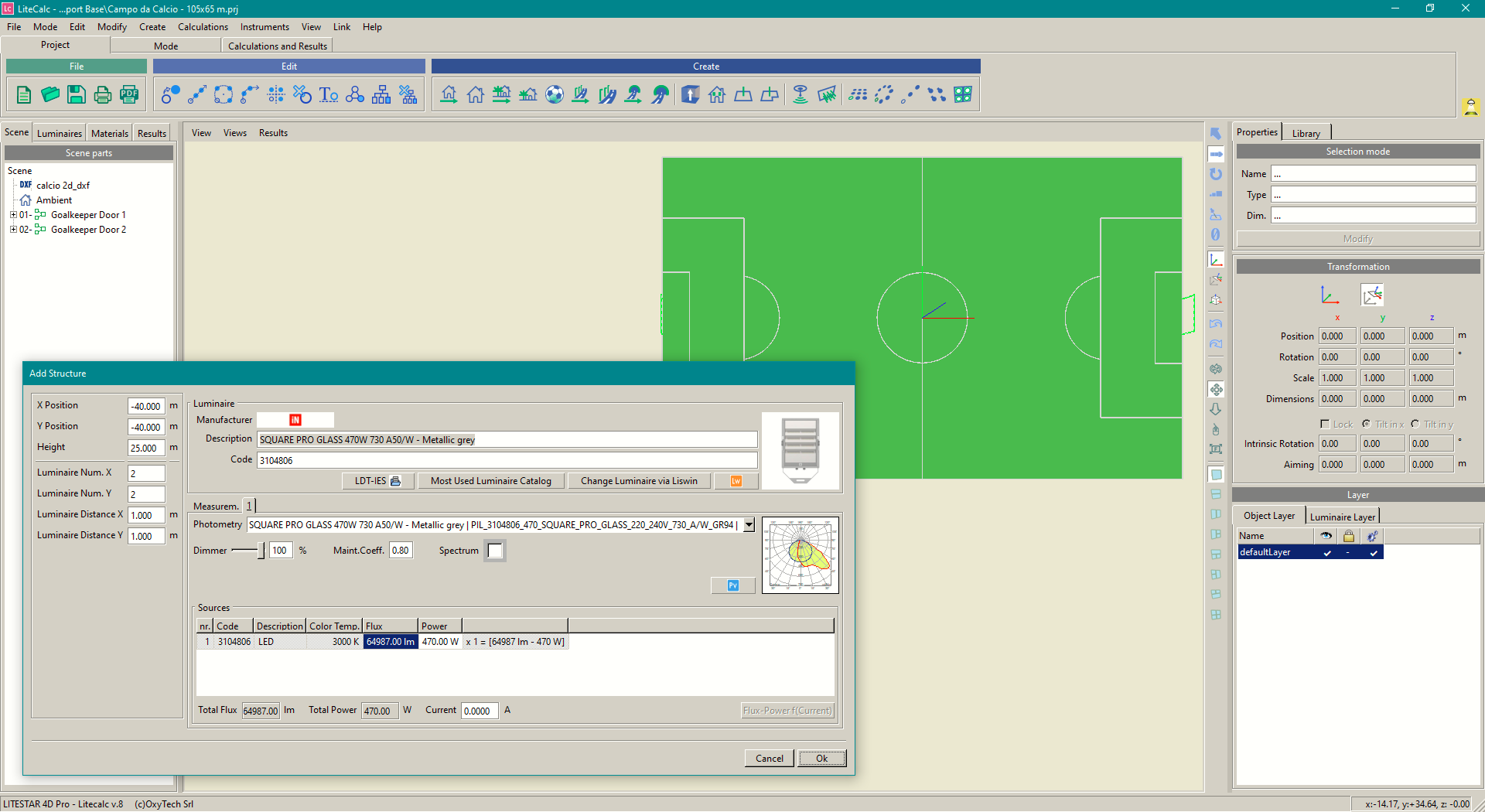The width and height of the screenshot is (1485, 812).
Task: Click the Dimmer slider handle
Action: click(x=261, y=551)
